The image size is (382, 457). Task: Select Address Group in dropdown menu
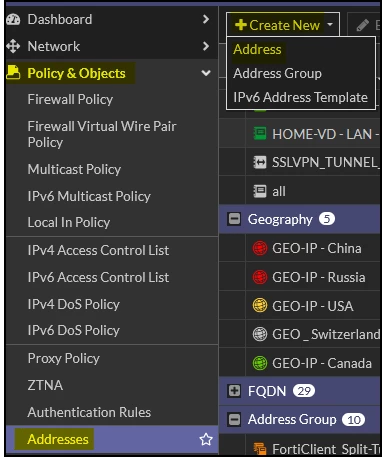point(277,73)
